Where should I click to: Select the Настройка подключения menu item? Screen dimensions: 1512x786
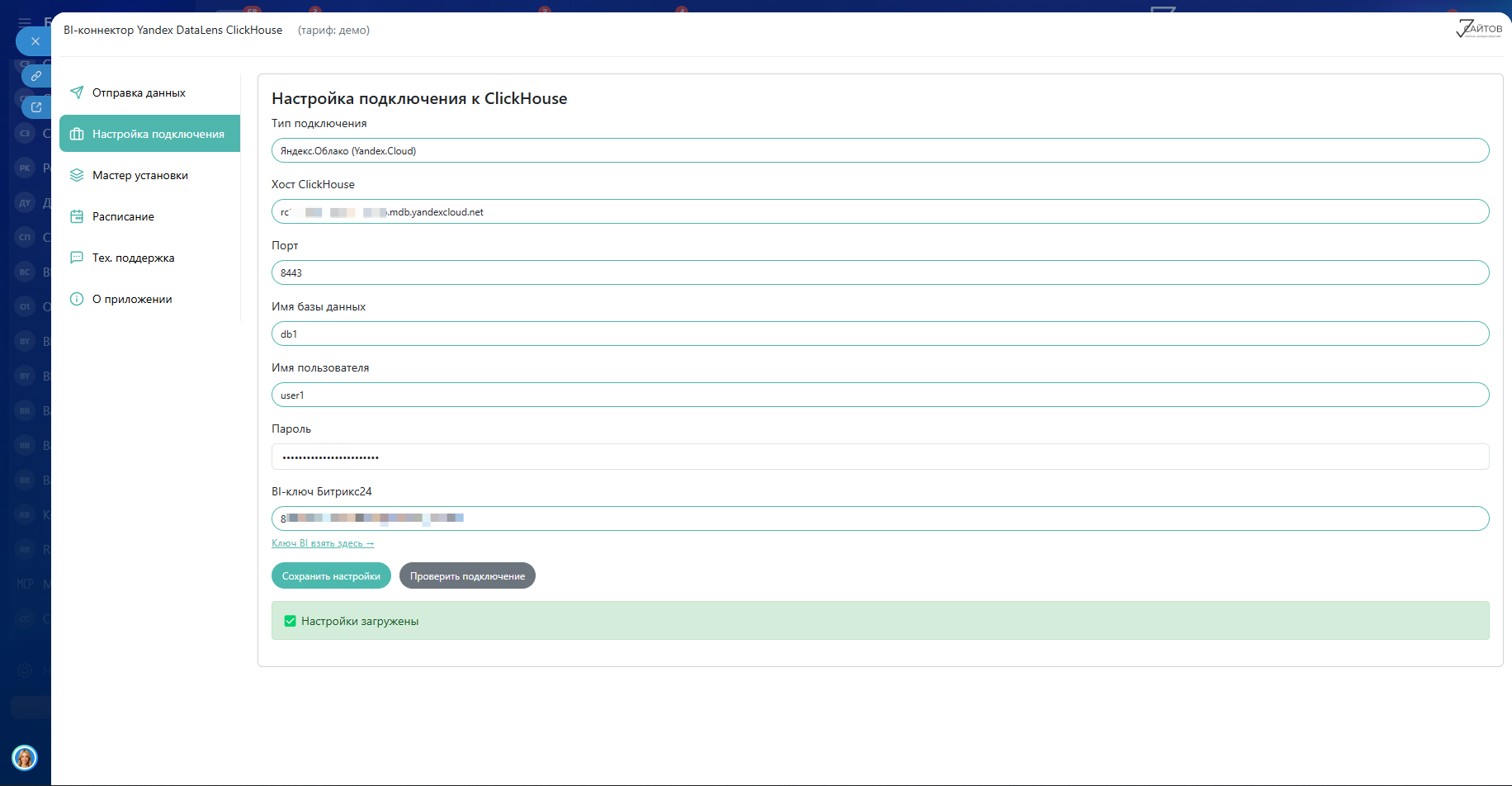pyautogui.click(x=149, y=134)
